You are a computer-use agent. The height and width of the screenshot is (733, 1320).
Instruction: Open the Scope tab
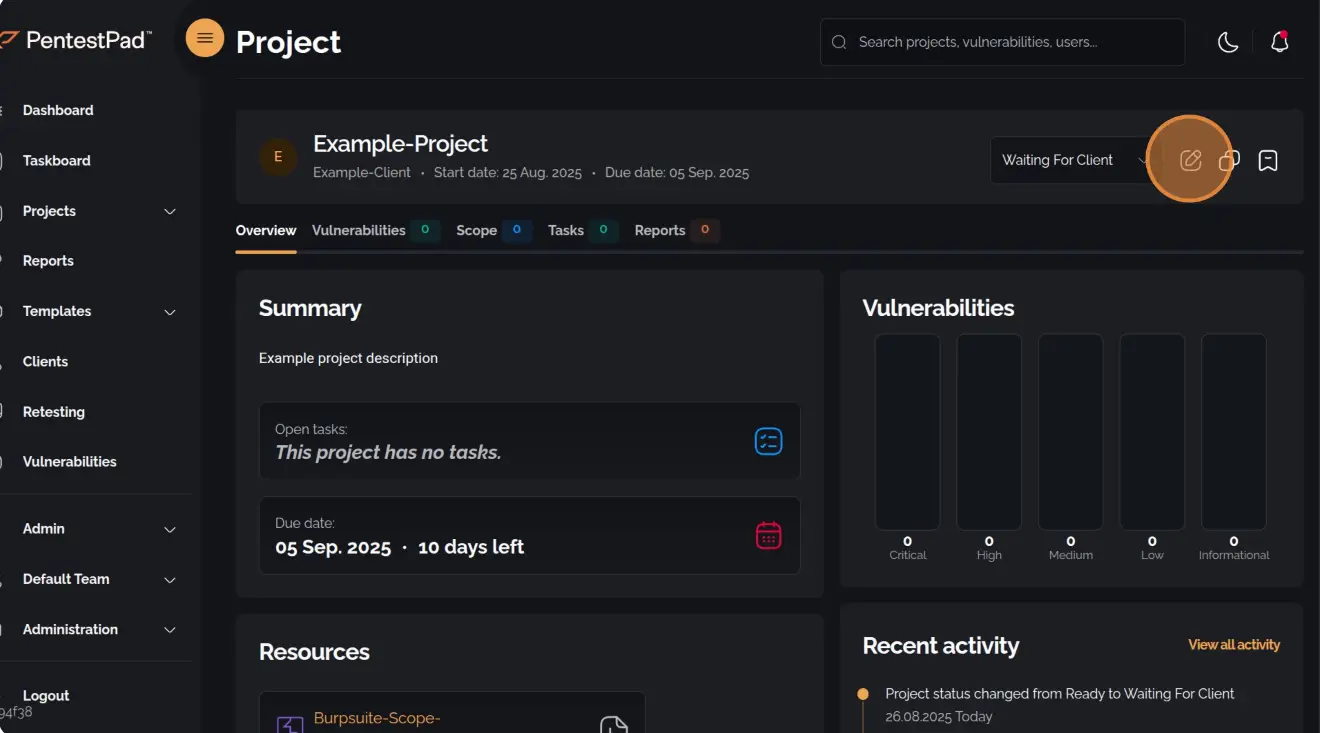pyautogui.click(x=477, y=230)
